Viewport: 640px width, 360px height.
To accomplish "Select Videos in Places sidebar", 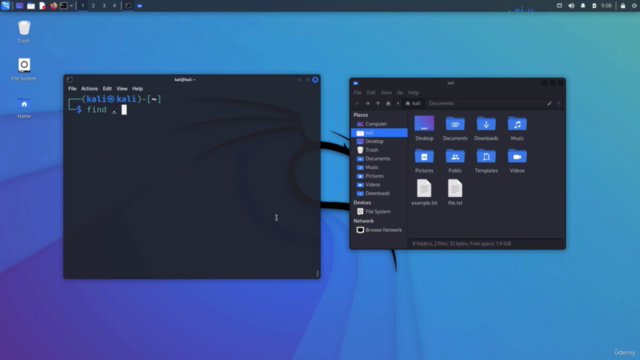I will (x=379, y=184).
